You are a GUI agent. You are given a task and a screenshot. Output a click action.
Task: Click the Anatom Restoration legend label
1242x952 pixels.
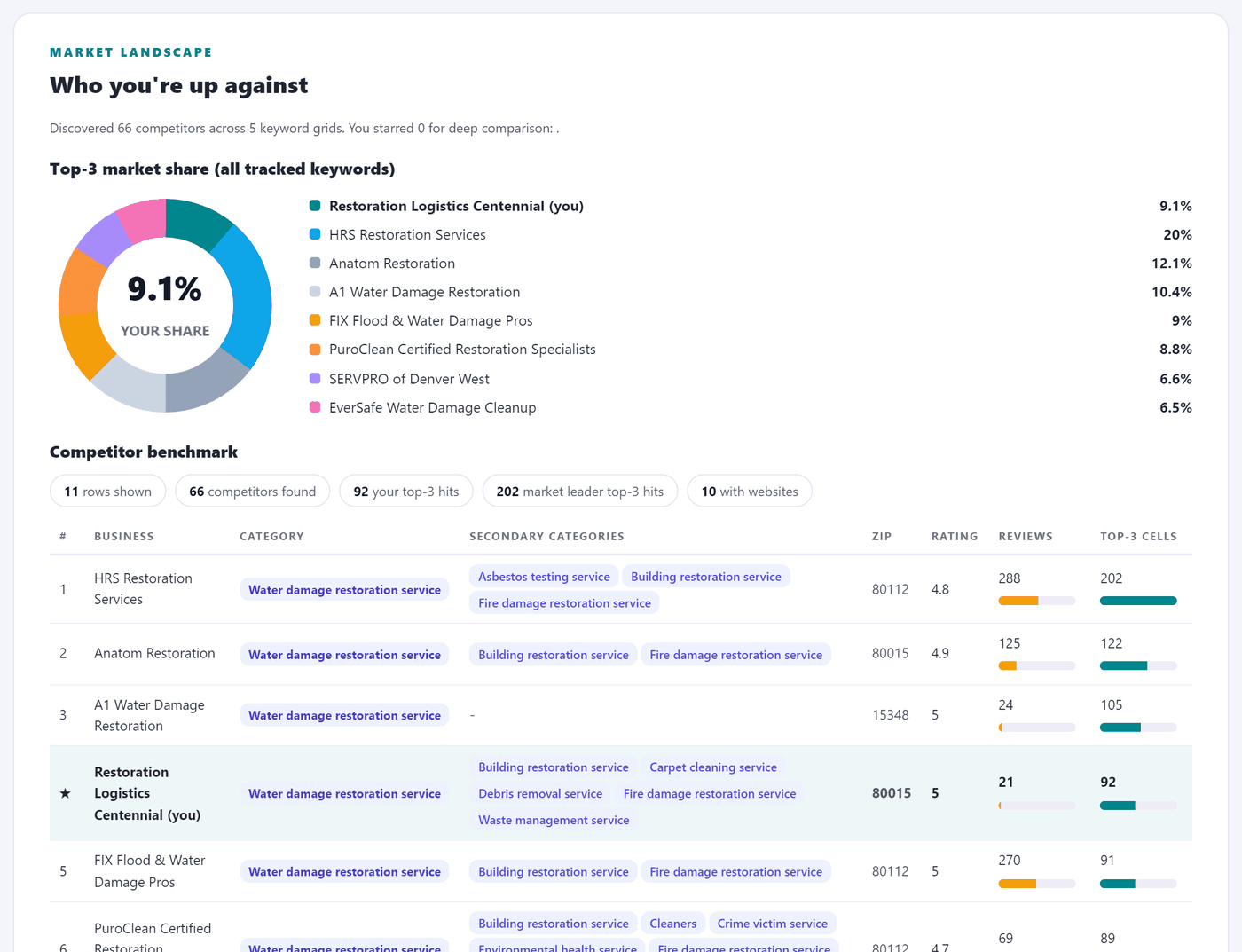(392, 264)
